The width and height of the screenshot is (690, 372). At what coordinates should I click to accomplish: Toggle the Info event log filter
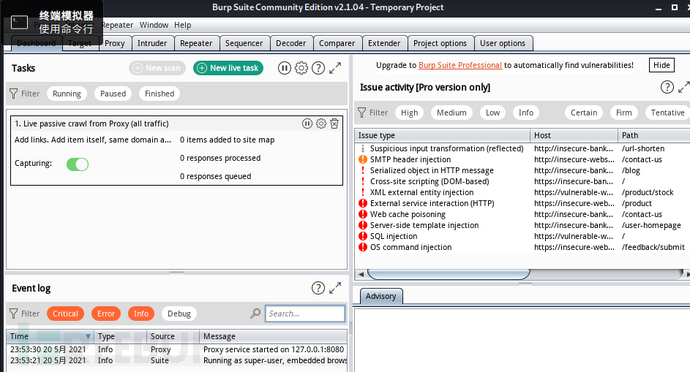tap(141, 313)
